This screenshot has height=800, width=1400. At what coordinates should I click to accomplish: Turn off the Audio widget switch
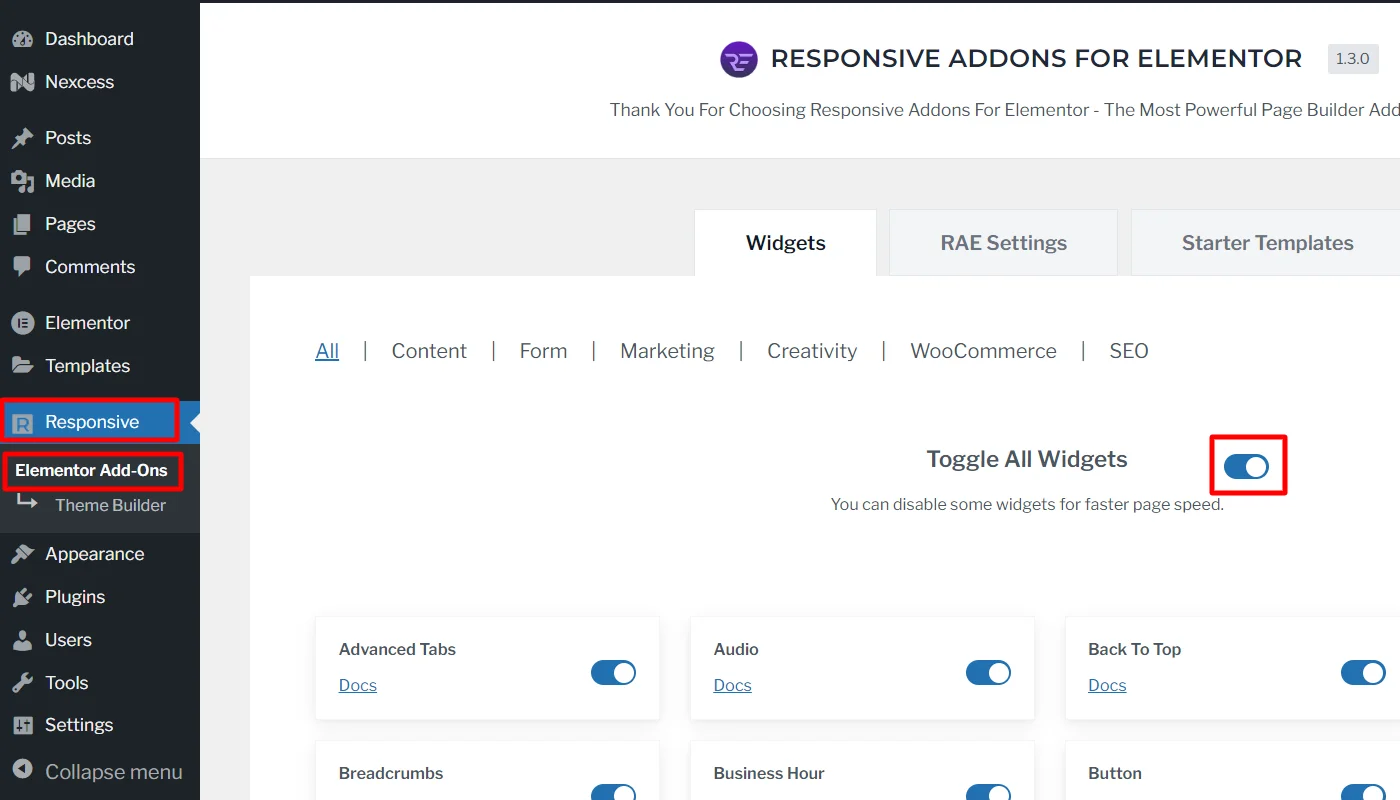[988, 672]
